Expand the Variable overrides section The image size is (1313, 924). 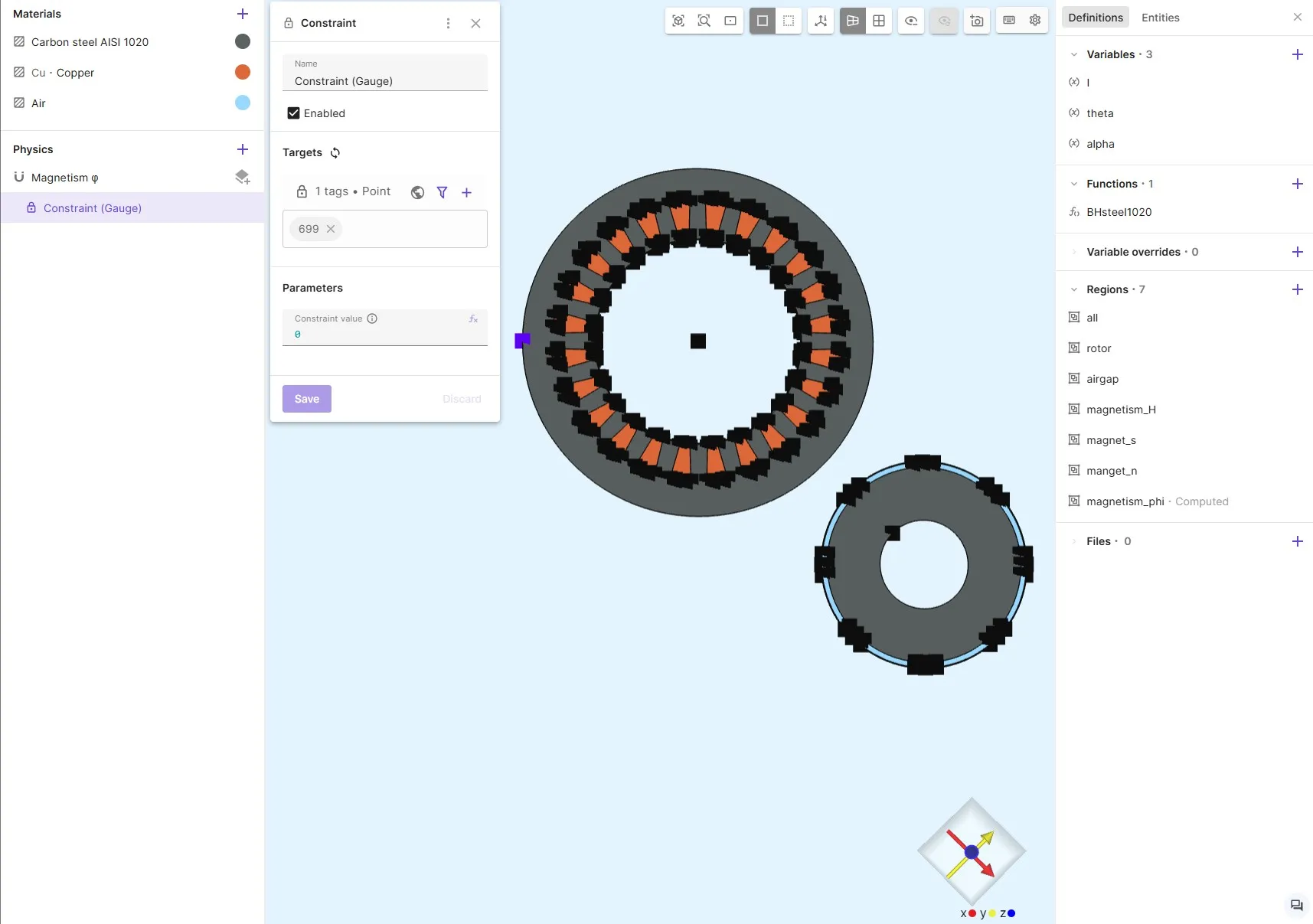pos(1073,252)
